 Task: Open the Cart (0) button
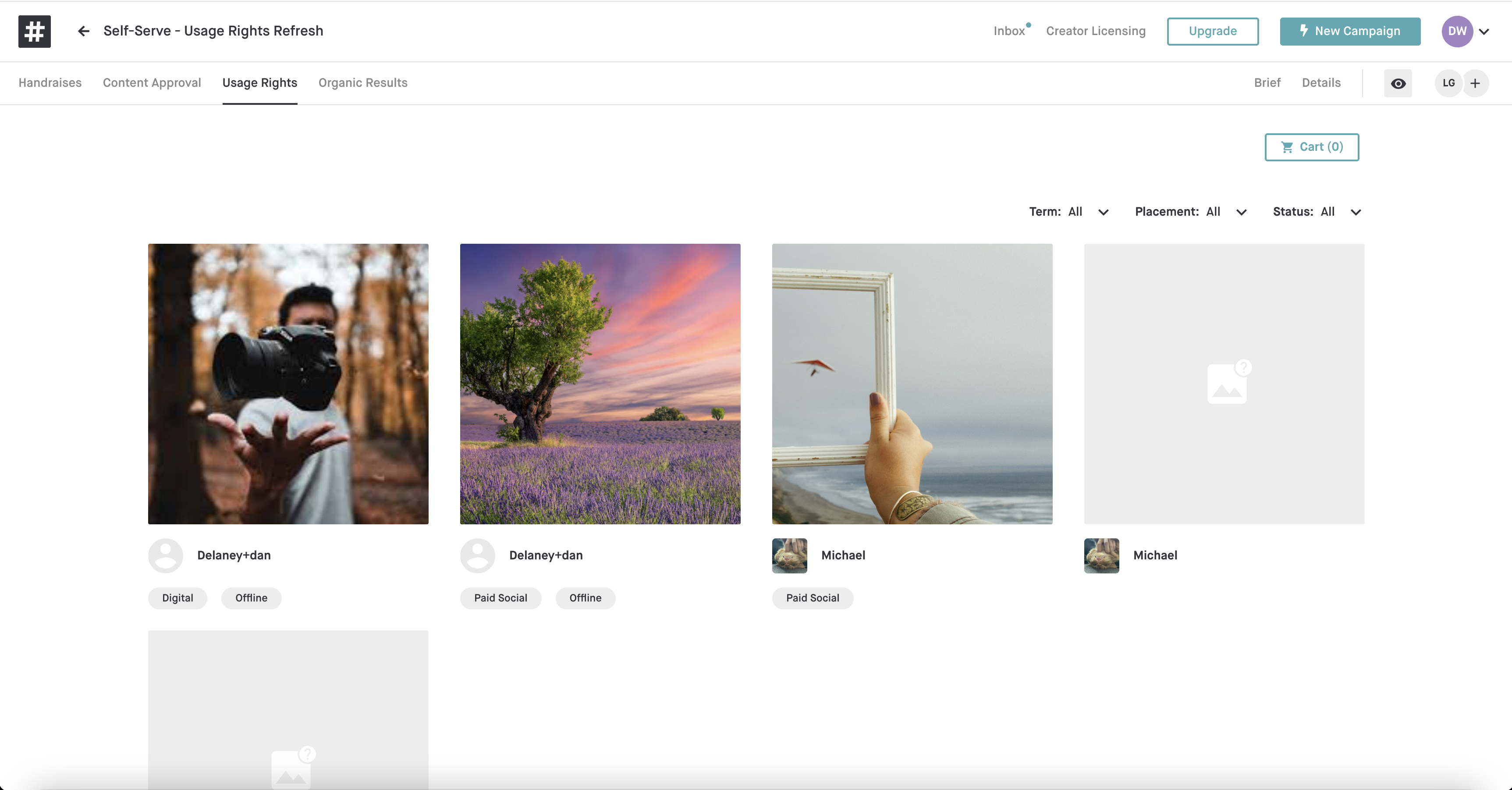[x=1311, y=147]
